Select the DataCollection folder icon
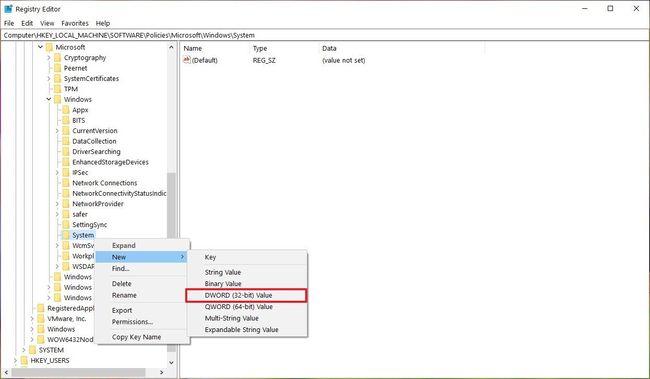 pyautogui.click(x=66, y=141)
